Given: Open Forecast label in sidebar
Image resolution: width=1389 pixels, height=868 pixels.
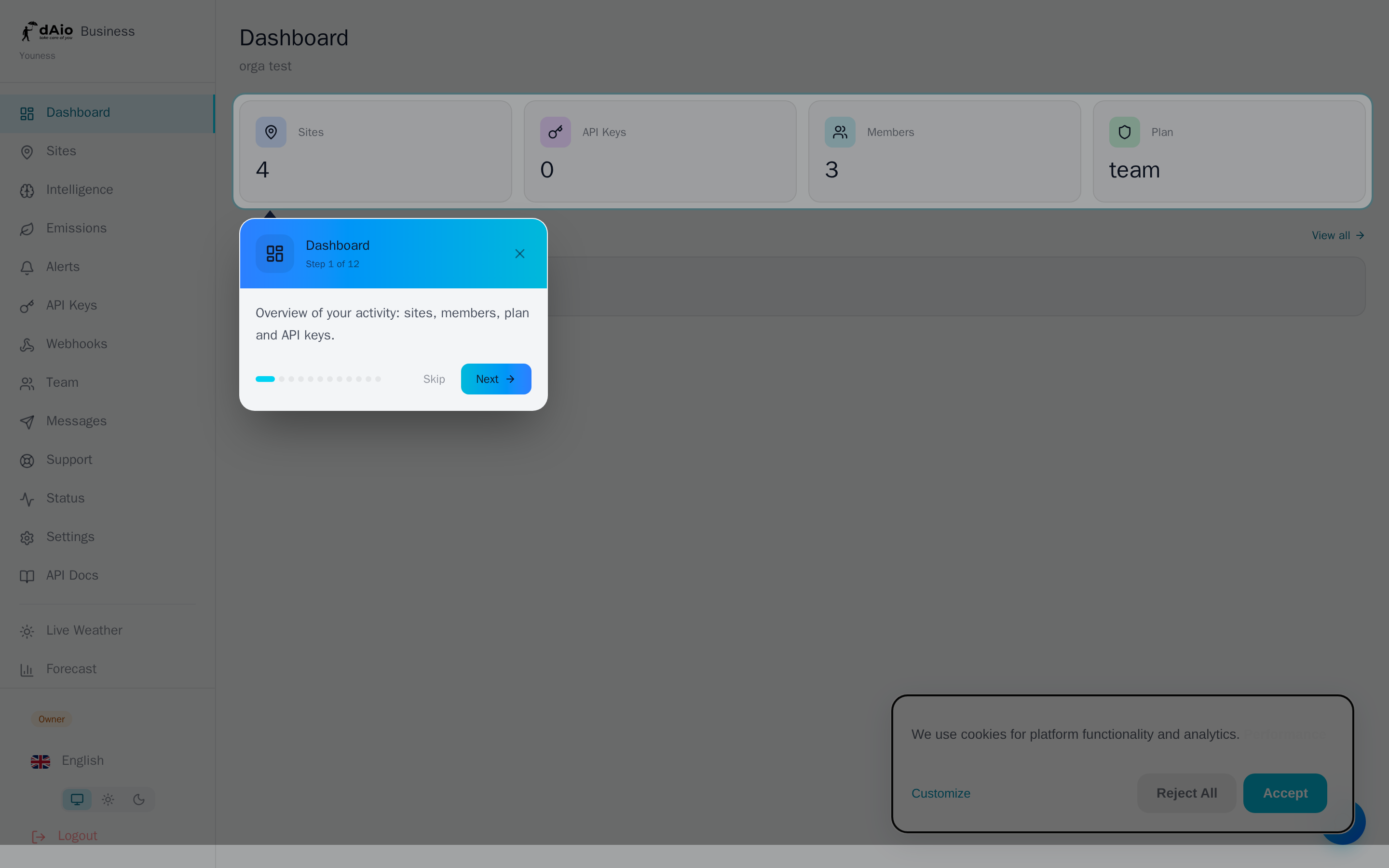Looking at the screenshot, I should [x=71, y=669].
